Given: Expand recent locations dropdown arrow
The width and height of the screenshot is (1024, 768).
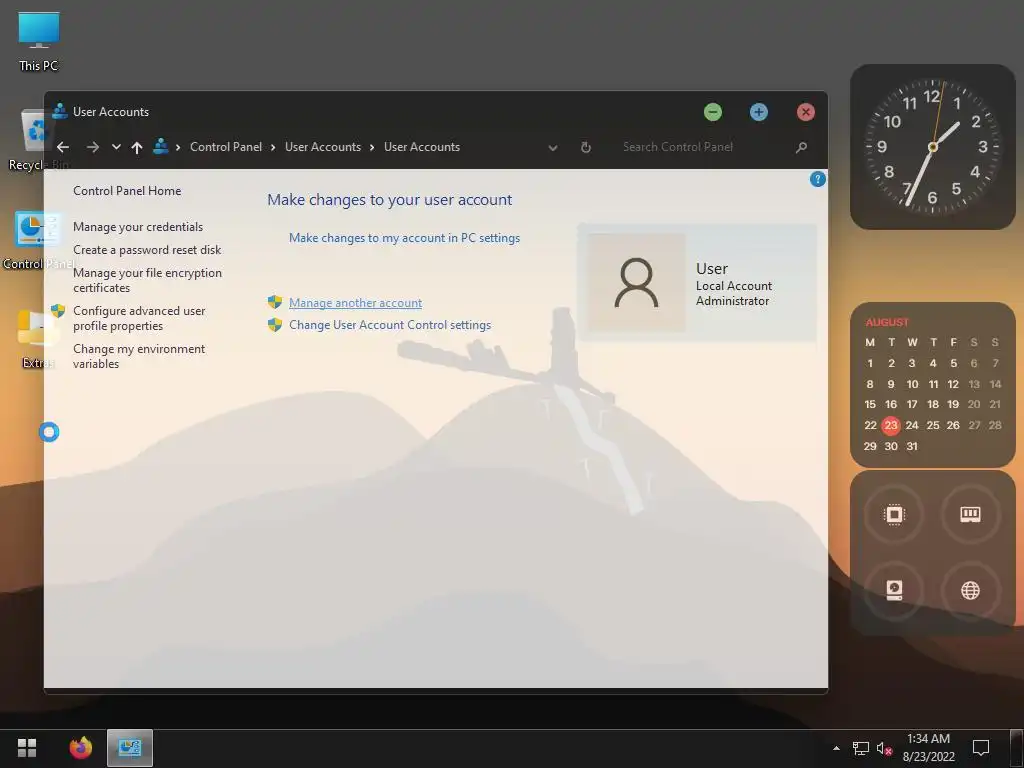Looking at the screenshot, I should click(x=116, y=147).
